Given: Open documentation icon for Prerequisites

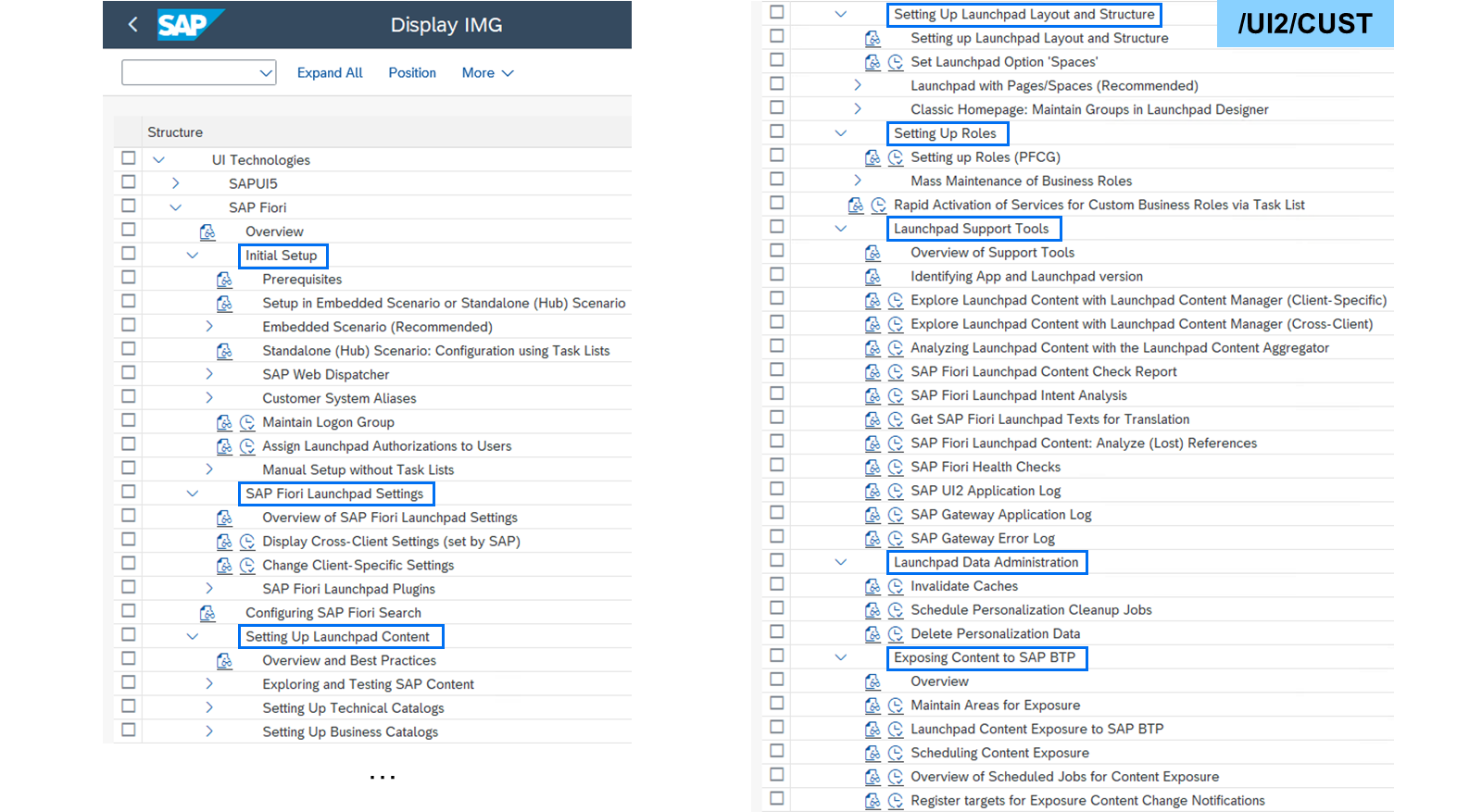Looking at the screenshot, I should pos(224,280).
